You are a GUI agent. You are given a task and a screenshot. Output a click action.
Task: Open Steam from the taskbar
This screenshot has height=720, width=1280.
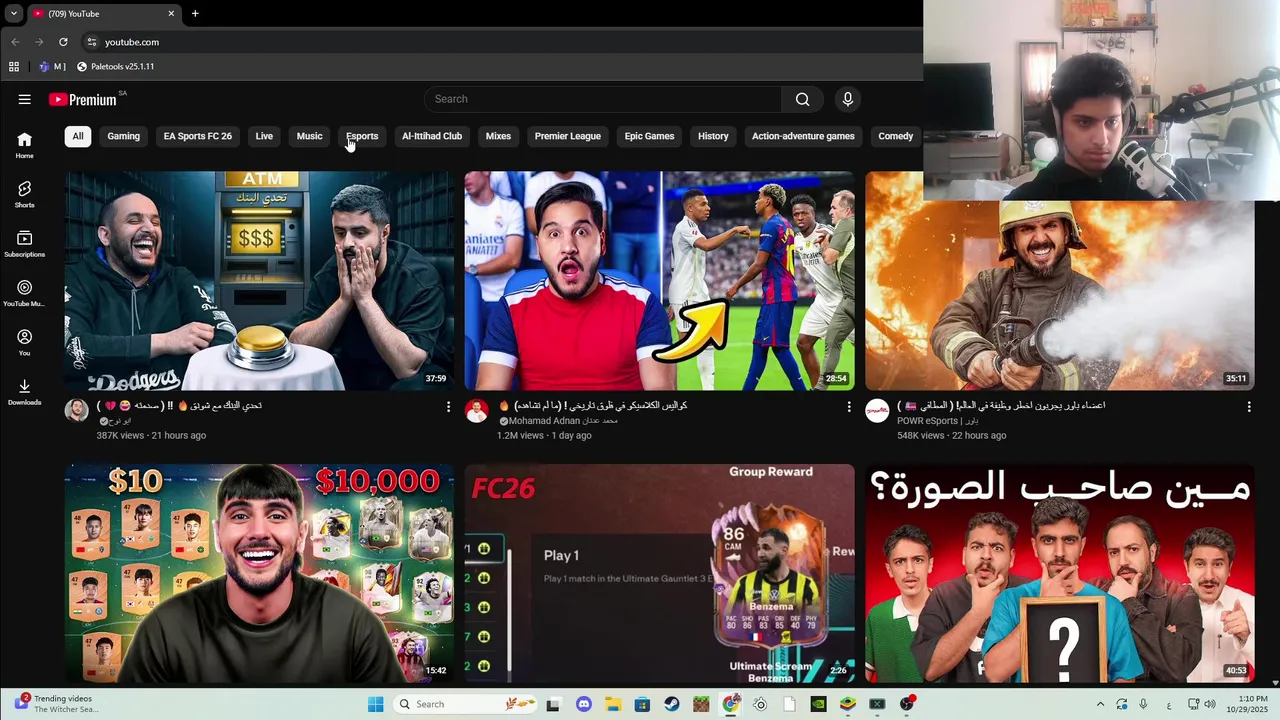click(672, 704)
